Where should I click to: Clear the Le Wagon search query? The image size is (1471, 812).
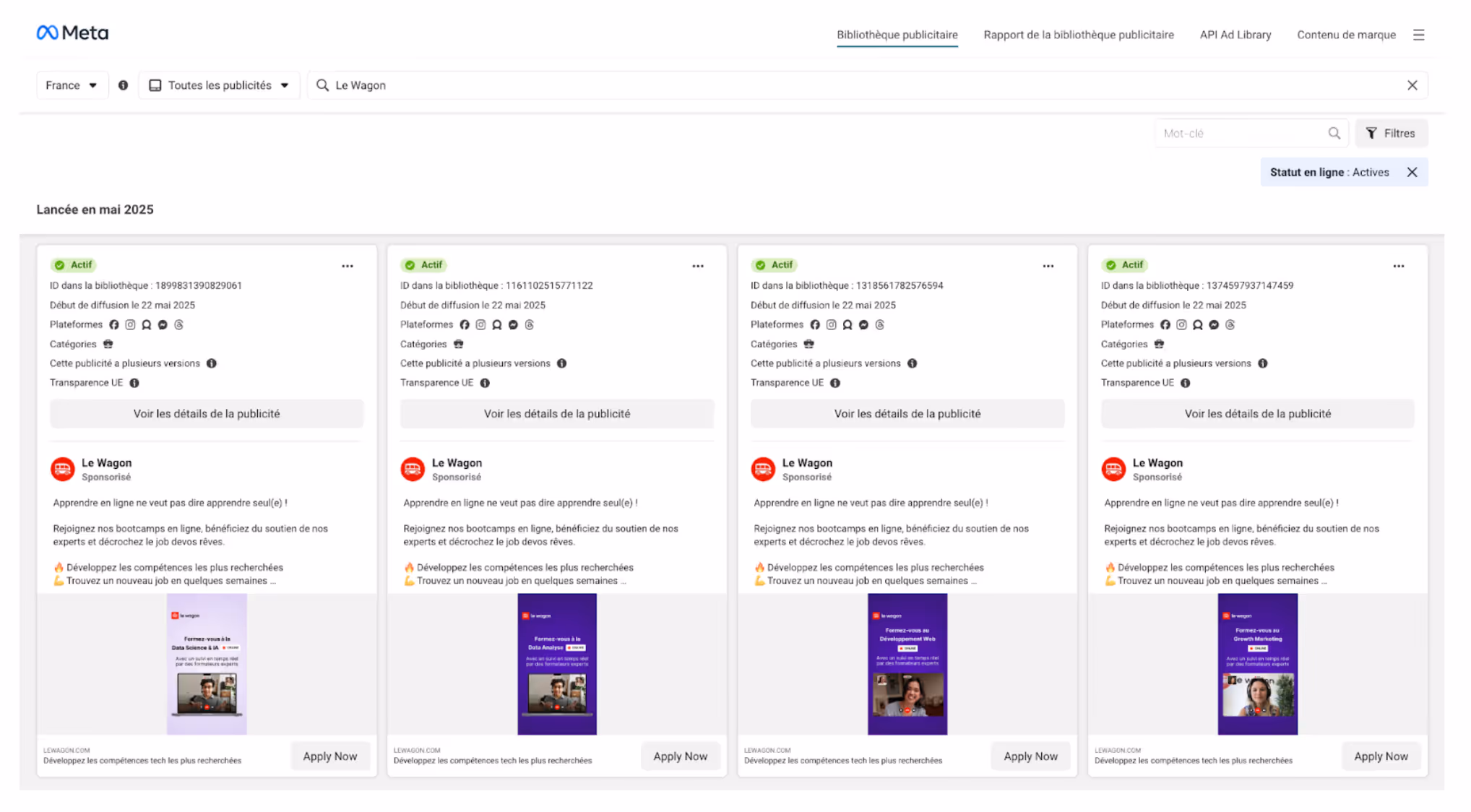point(1412,85)
